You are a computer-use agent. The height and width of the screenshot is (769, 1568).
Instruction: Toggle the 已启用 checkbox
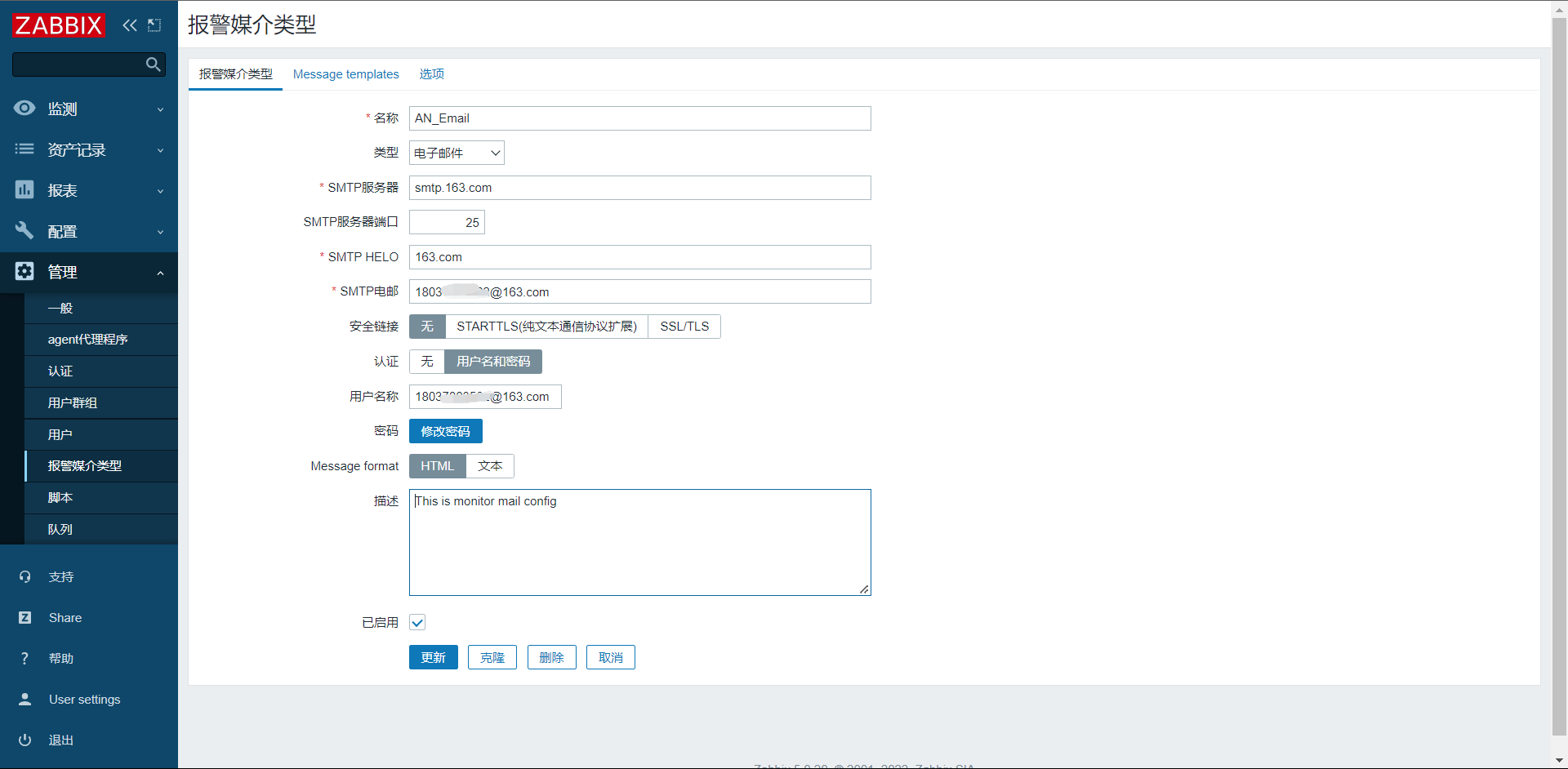pos(417,623)
